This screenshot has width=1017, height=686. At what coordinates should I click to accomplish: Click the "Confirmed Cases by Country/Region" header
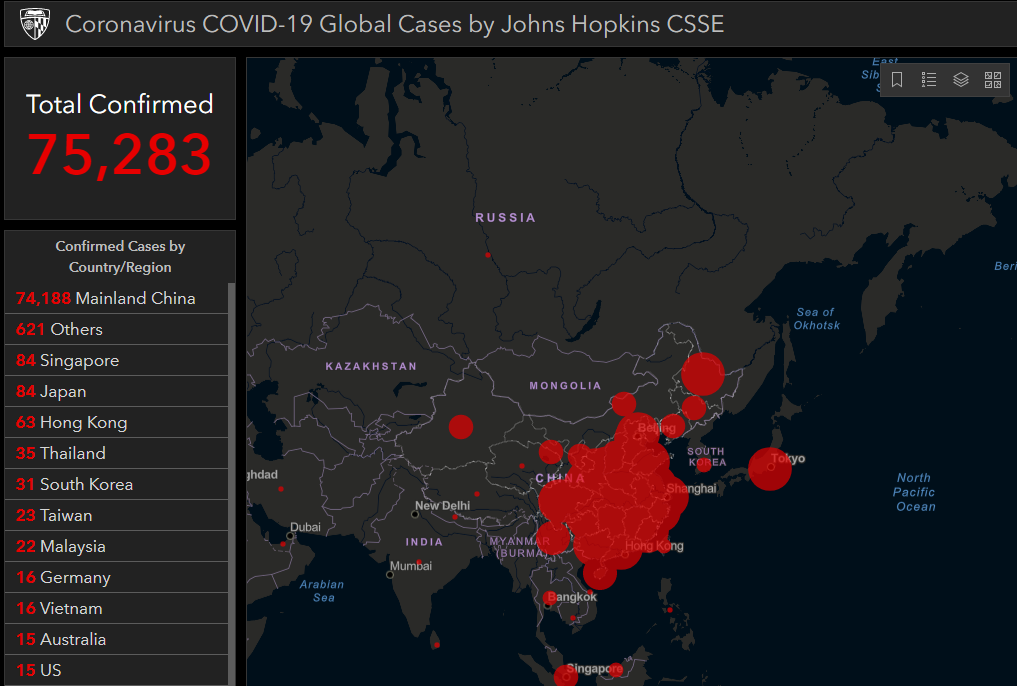pyautogui.click(x=120, y=257)
